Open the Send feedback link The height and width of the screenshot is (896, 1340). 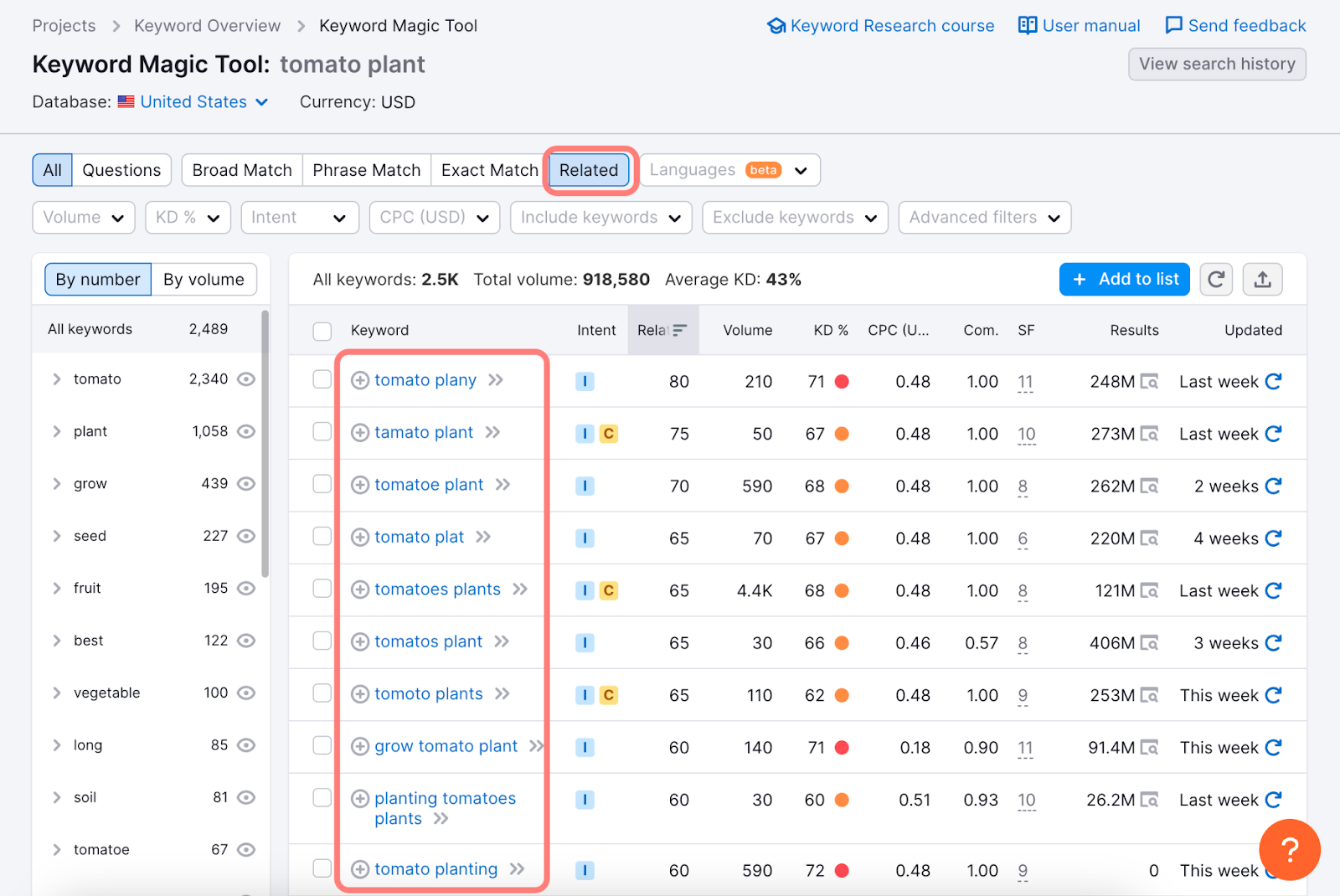pos(1235,26)
